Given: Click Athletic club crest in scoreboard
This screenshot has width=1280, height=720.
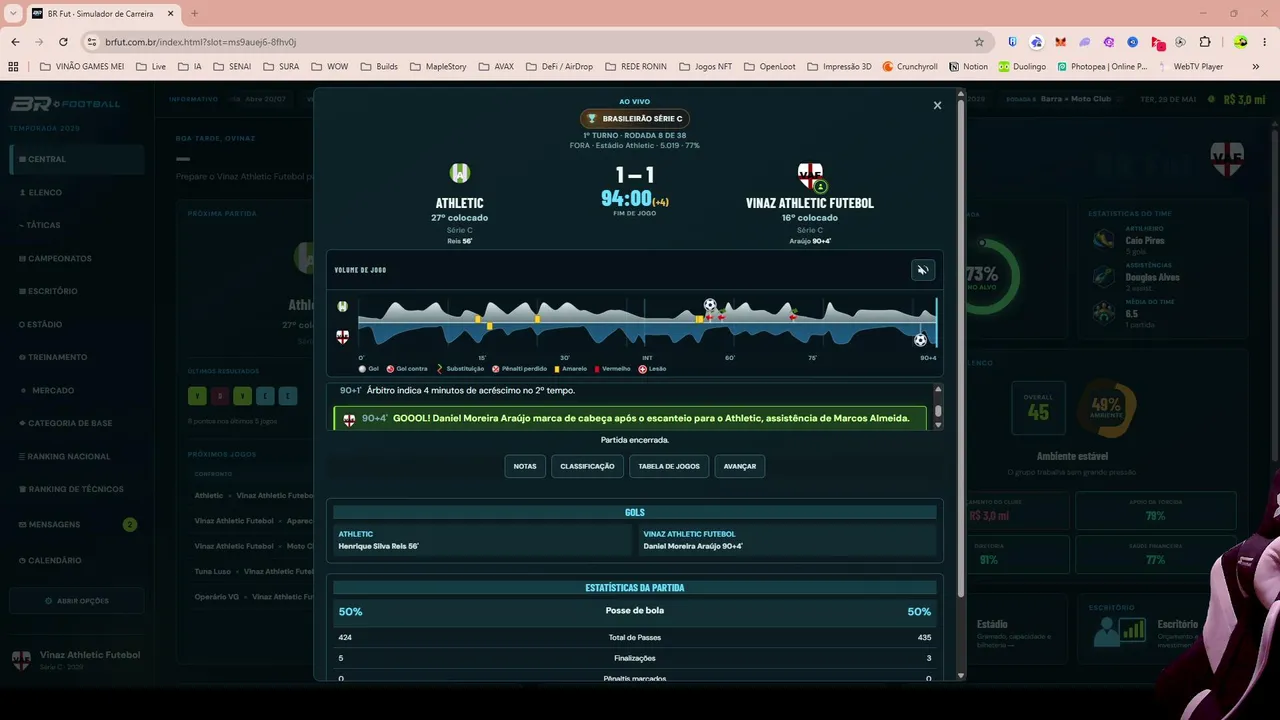Looking at the screenshot, I should pyautogui.click(x=459, y=173).
